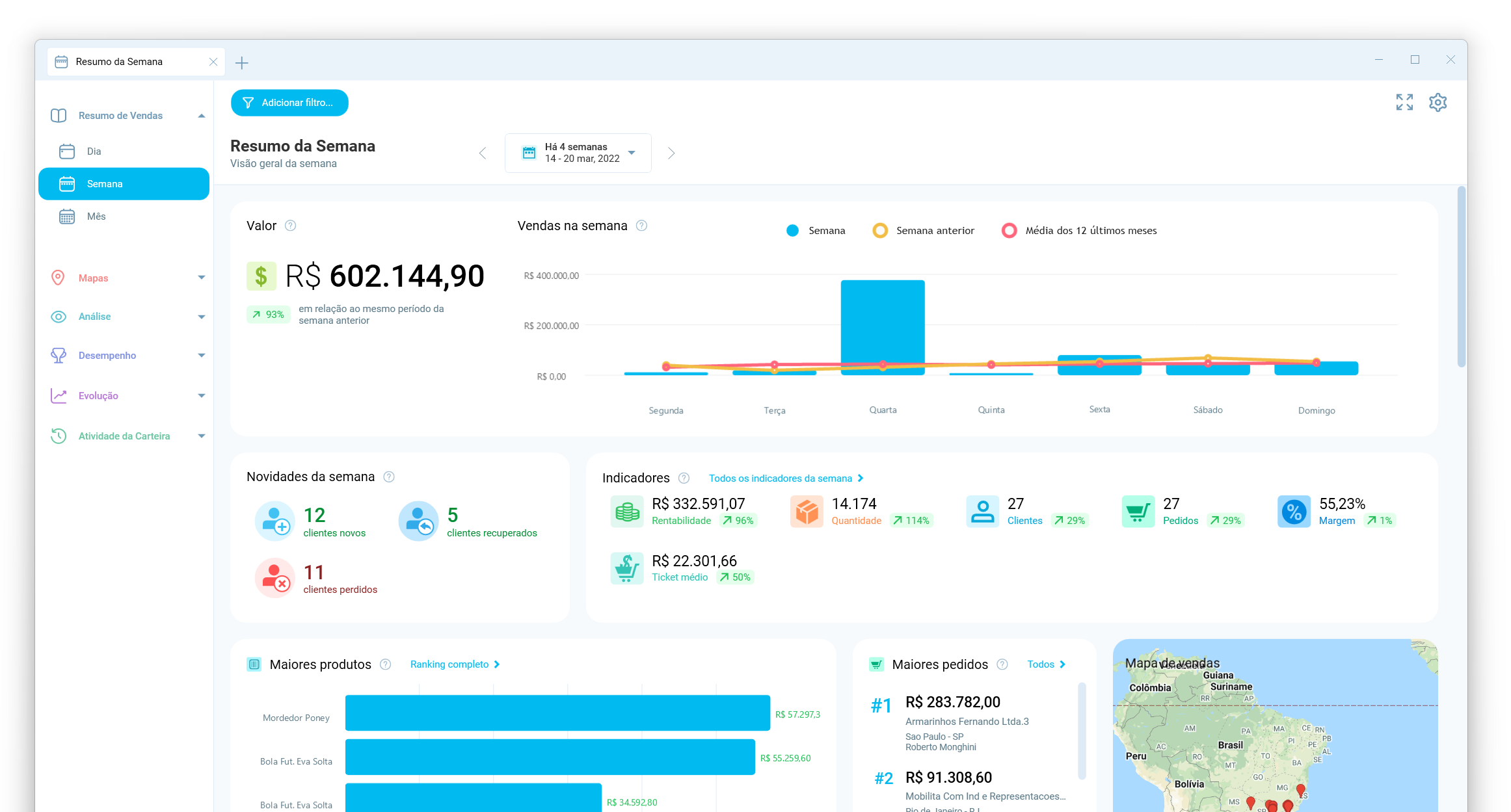Click the help icon beside Indicadores
Viewport: 1511px width, 812px height.
click(684, 478)
